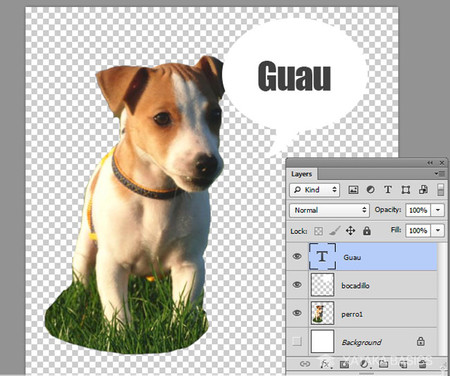This screenshot has width=450, height=376.
Task: Click the Fill 100% value field
Action: click(x=418, y=230)
